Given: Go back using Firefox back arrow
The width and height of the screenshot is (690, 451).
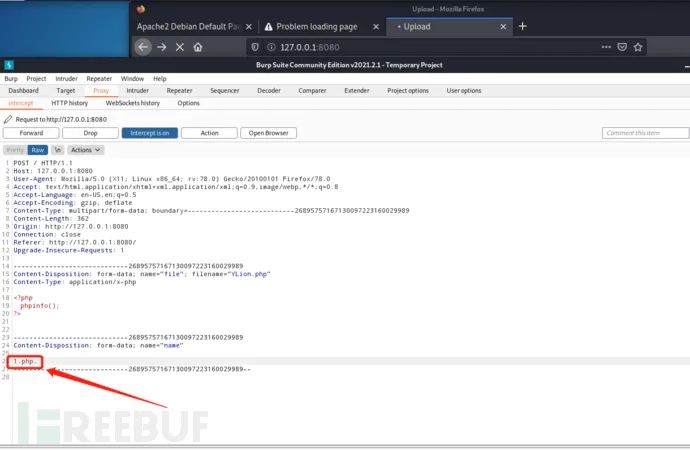Looking at the screenshot, I should pyautogui.click(x=143, y=47).
